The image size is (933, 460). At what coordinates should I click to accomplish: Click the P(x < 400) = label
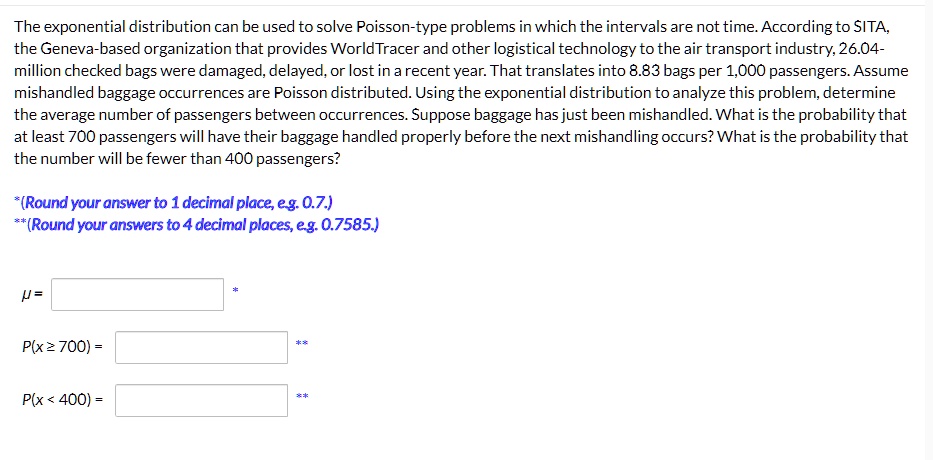[62, 400]
